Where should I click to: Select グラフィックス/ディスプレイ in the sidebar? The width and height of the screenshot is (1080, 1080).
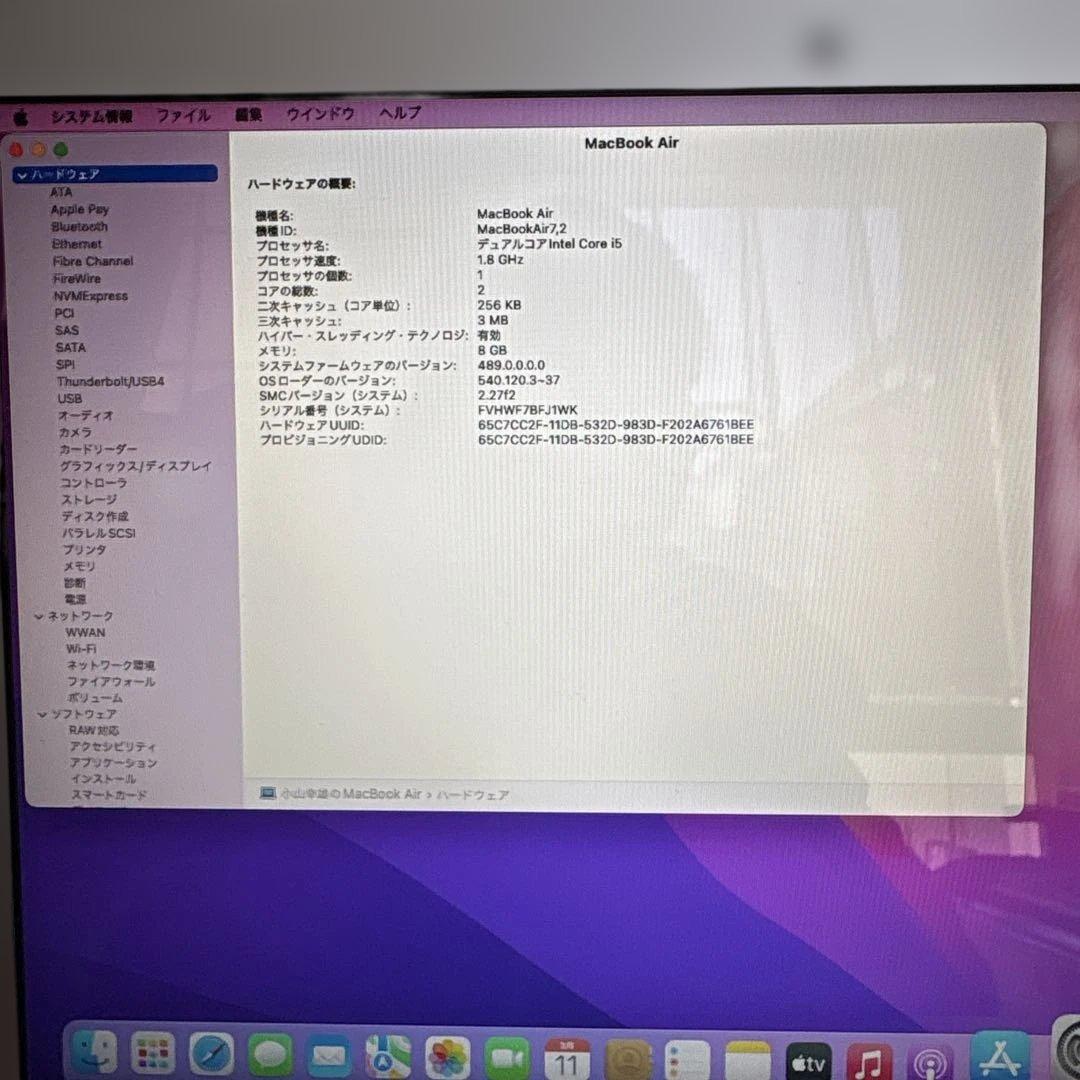136,466
